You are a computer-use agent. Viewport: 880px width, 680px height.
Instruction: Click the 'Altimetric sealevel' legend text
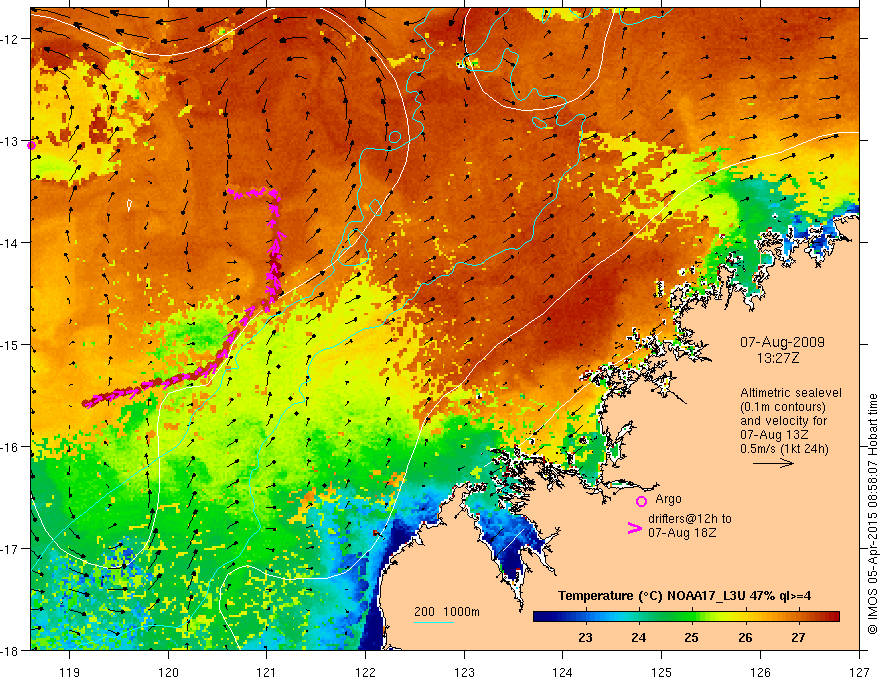point(791,393)
